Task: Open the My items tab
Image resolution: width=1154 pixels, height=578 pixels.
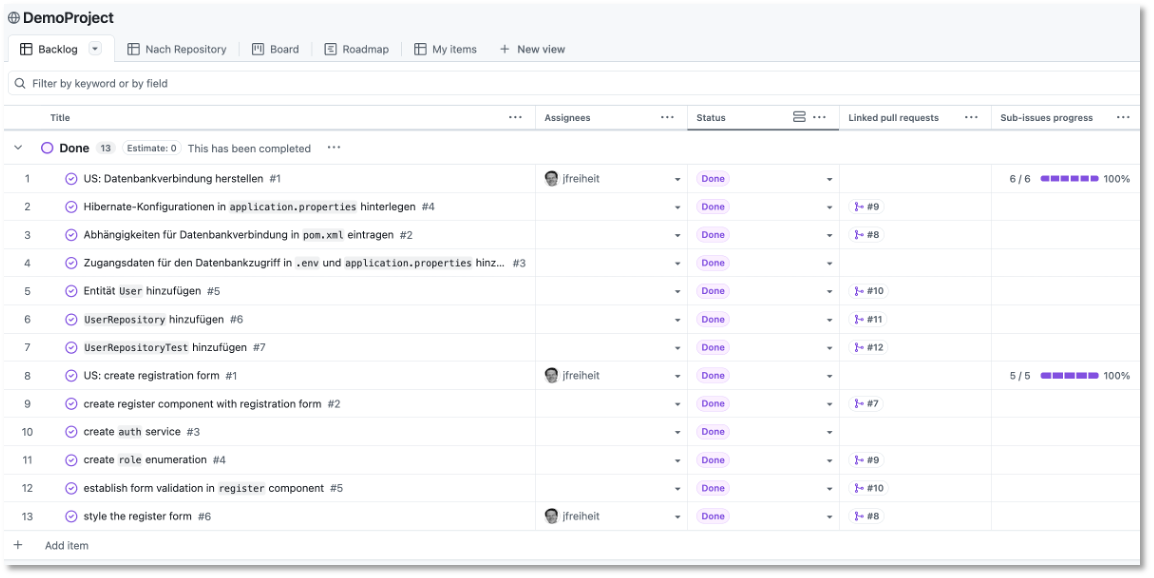Action: coord(445,49)
